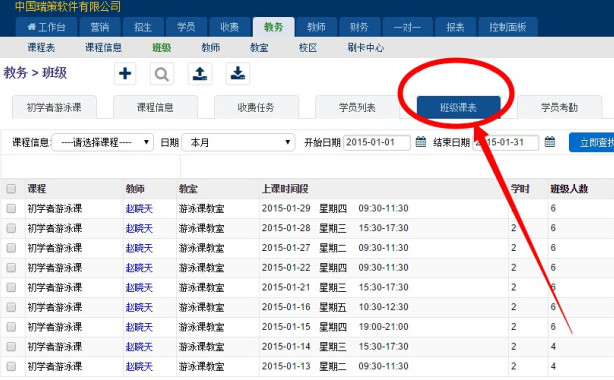Click the 班级人数 column header

pyautogui.click(x=569, y=189)
